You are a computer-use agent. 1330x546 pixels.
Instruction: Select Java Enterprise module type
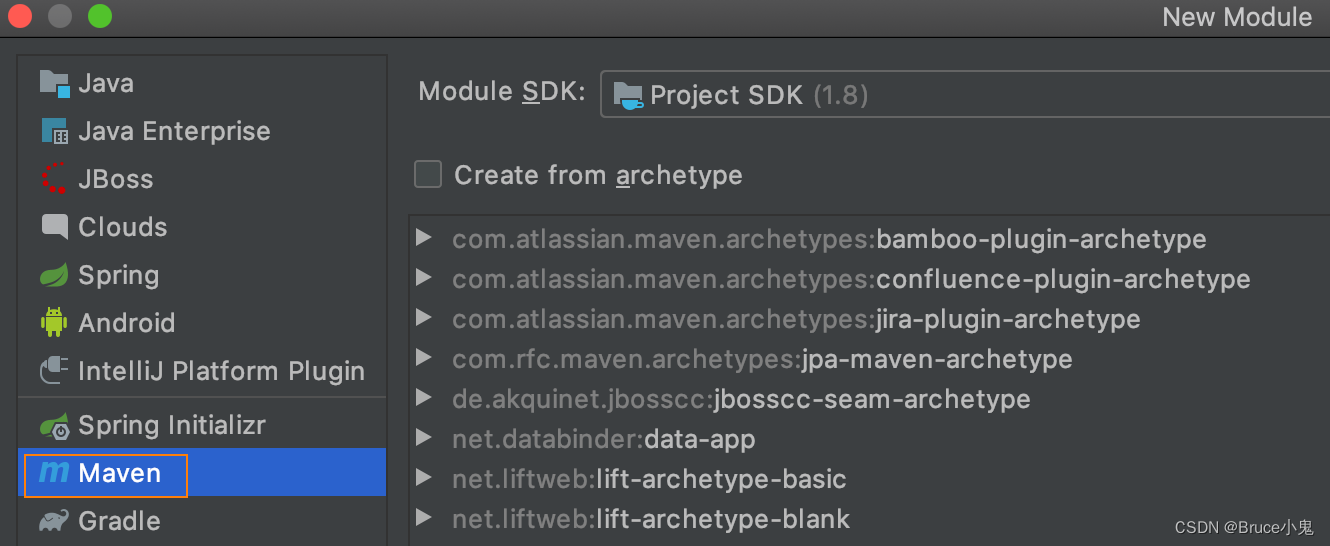[x=202, y=131]
